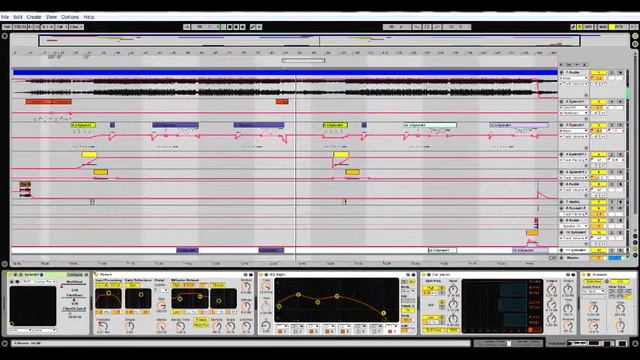The height and width of the screenshot is (360, 640).
Task: Open track 1 Audio's second automation control chooser
Action: pyautogui.click(x=575, y=84)
